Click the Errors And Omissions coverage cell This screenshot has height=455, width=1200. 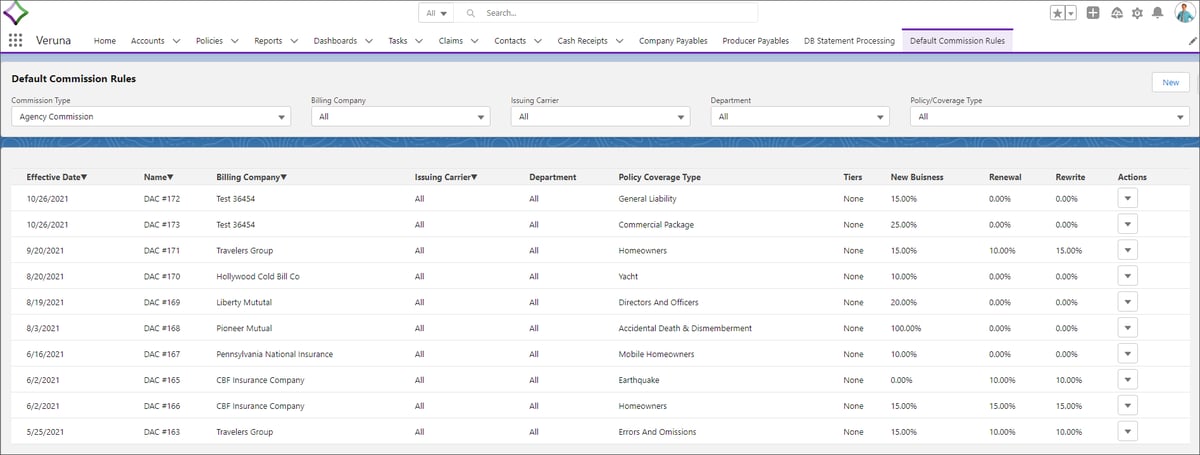click(x=657, y=433)
